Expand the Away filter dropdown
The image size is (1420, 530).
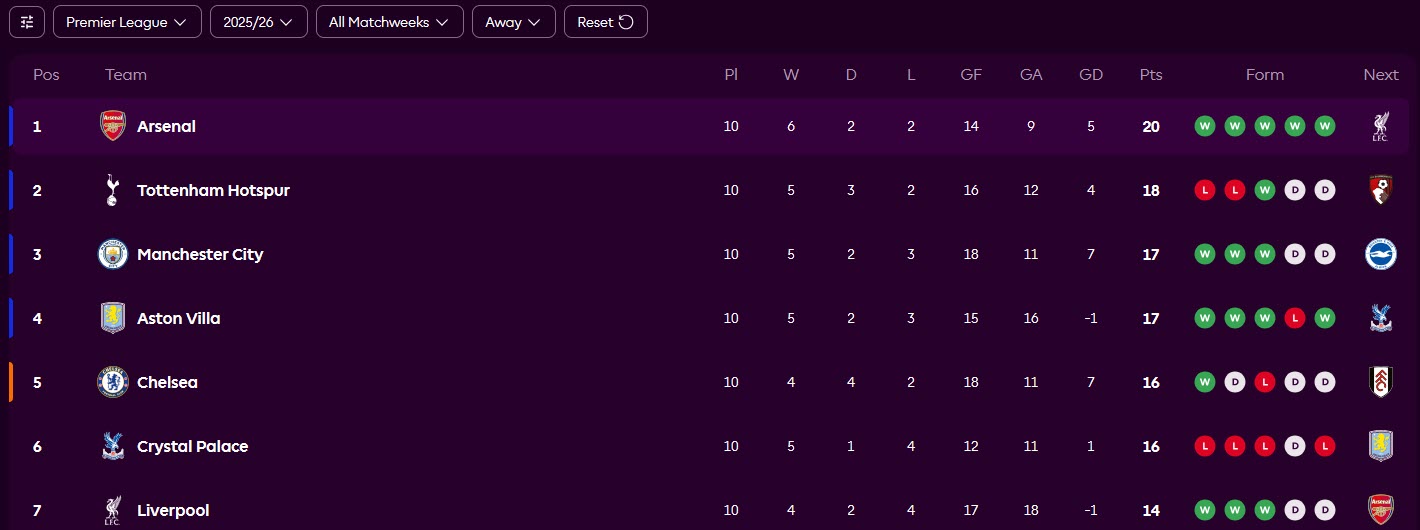point(513,22)
